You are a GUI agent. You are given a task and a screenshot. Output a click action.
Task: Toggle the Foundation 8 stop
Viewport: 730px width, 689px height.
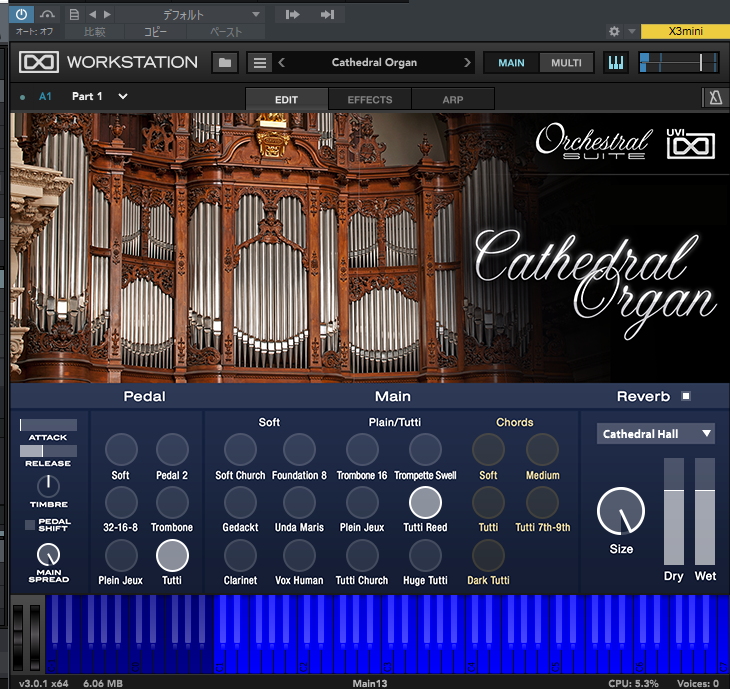point(299,449)
